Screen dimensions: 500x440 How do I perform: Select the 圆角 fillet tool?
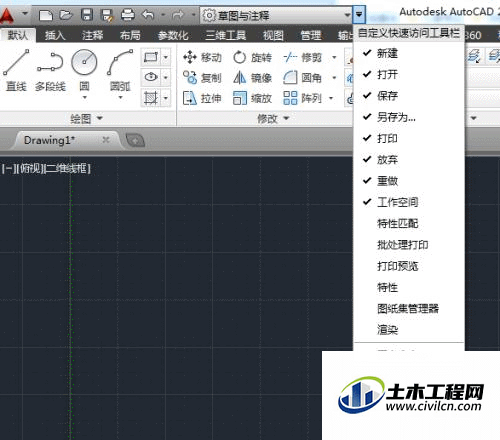303,78
